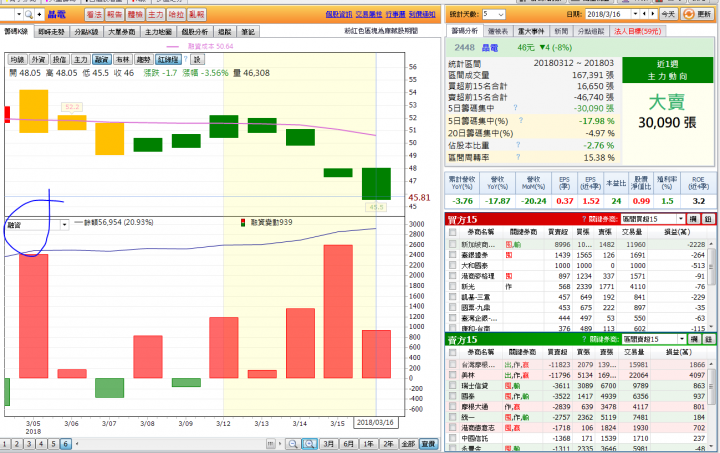This screenshot has width=720, height=453.
Task: Click question mark in 買方15 header
Action: click(x=584, y=219)
